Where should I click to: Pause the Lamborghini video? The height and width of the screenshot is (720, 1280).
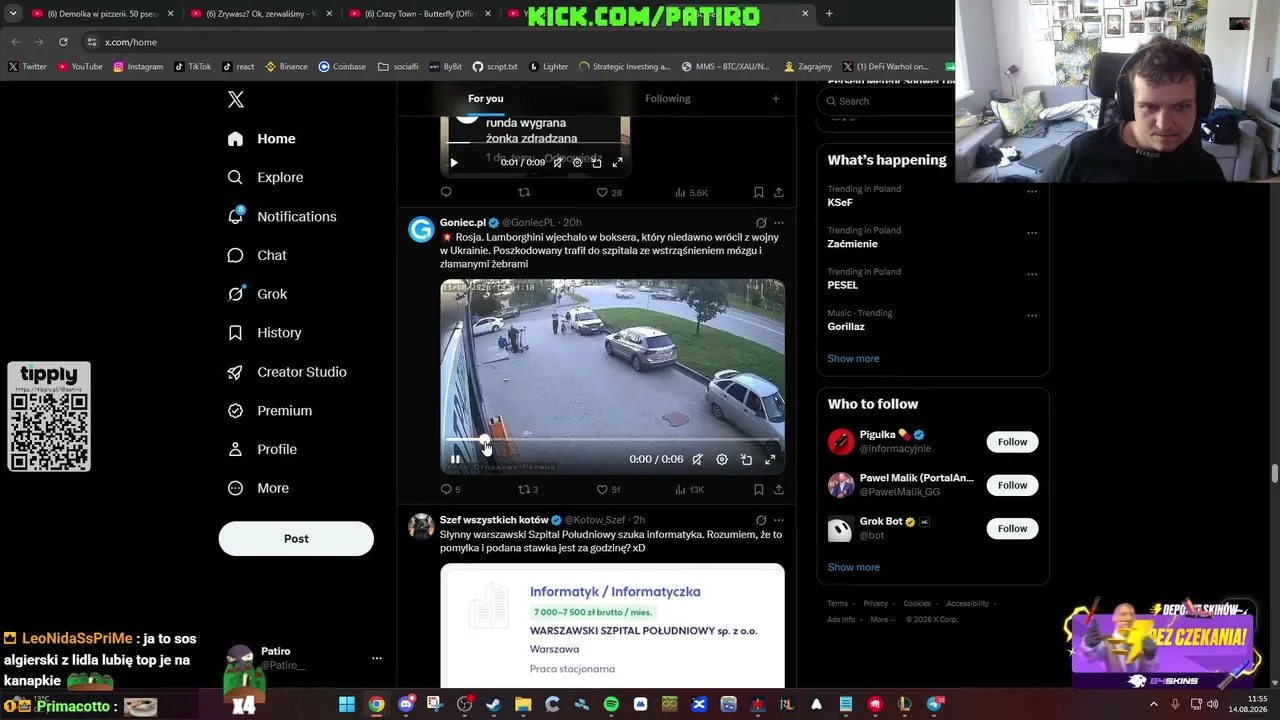pyautogui.click(x=455, y=460)
